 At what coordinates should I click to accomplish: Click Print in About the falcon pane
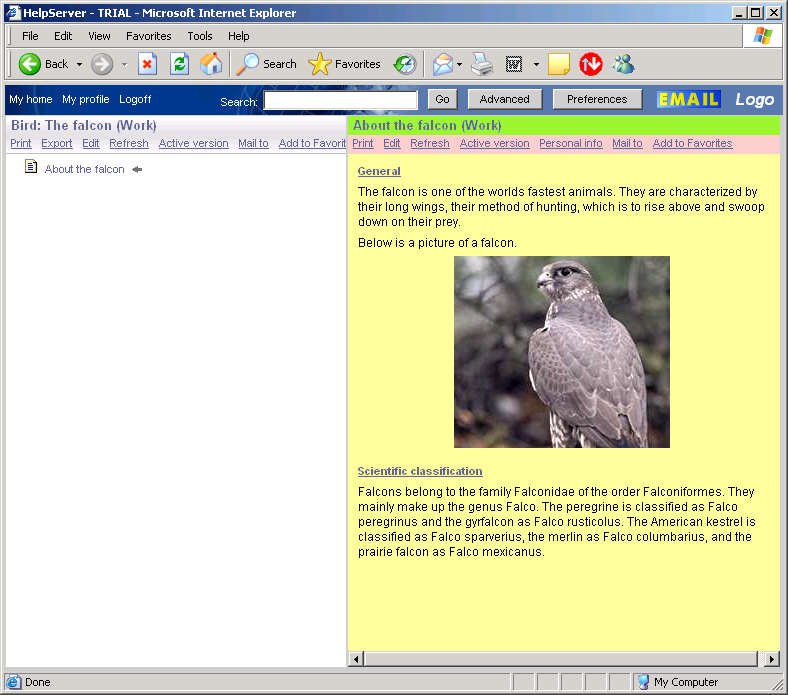pyautogui.click(x=363, y=143)
